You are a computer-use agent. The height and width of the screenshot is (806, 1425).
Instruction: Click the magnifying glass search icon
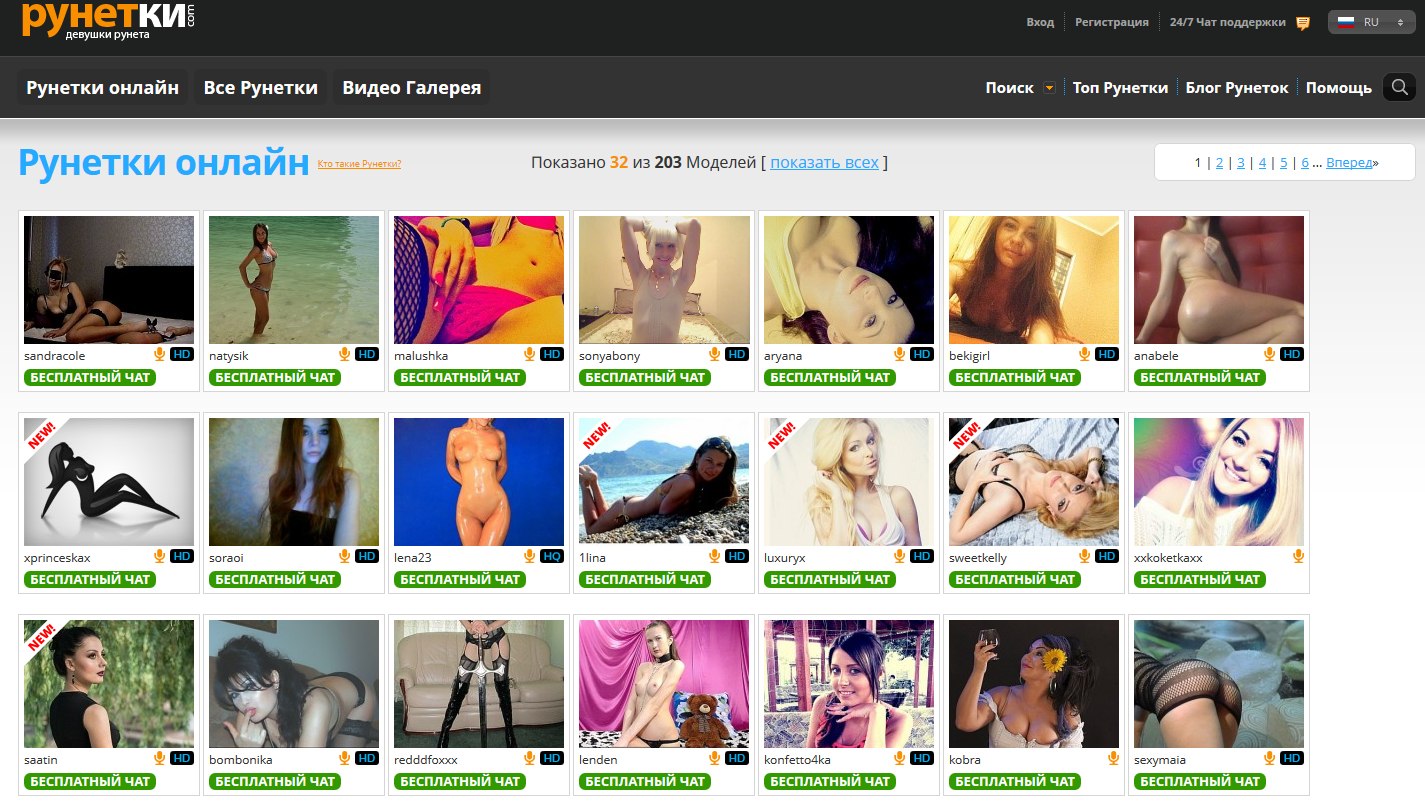pos(1398,88)
